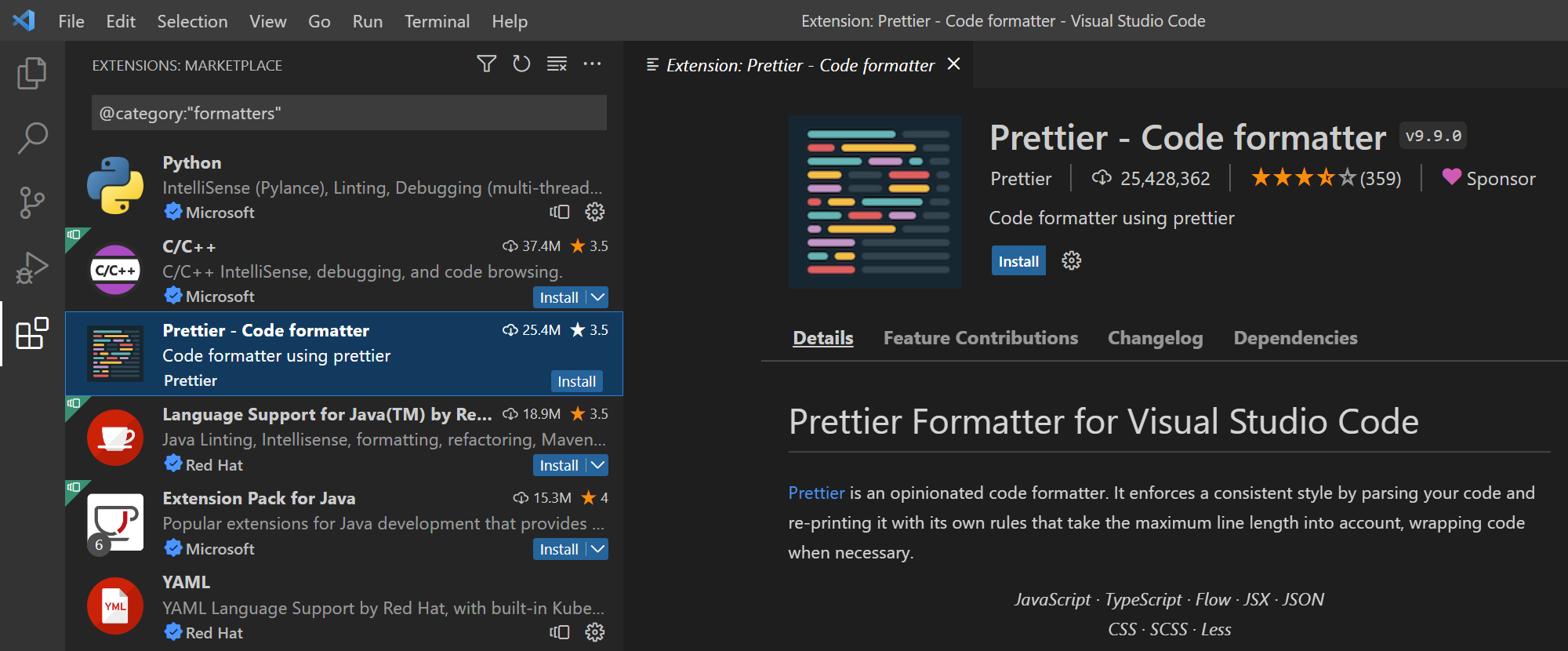This screenshot has width=1568, height=651.
Task: Click the Filter Extensions funnel icon
Action: (486, 64)
